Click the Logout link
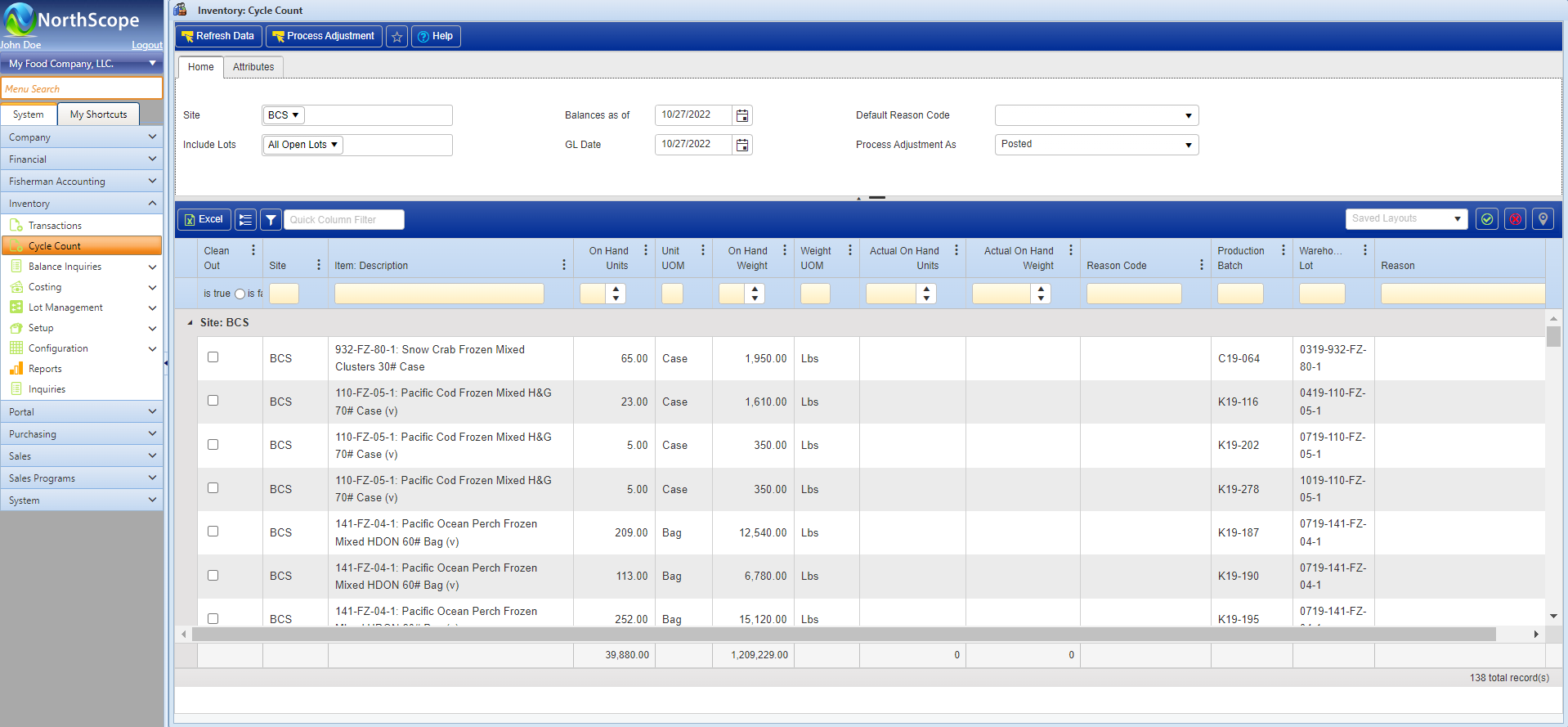This screenshot has width=1568, height=727. point(147,45)
